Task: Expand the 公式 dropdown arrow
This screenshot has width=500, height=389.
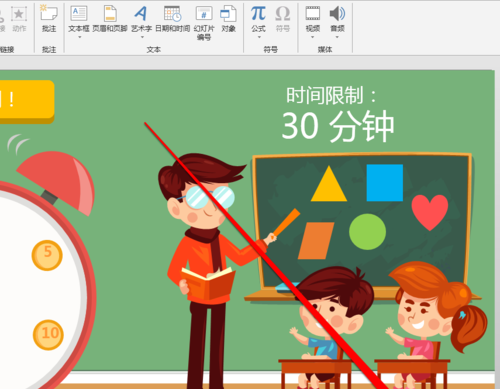Action: click(259, 37)
